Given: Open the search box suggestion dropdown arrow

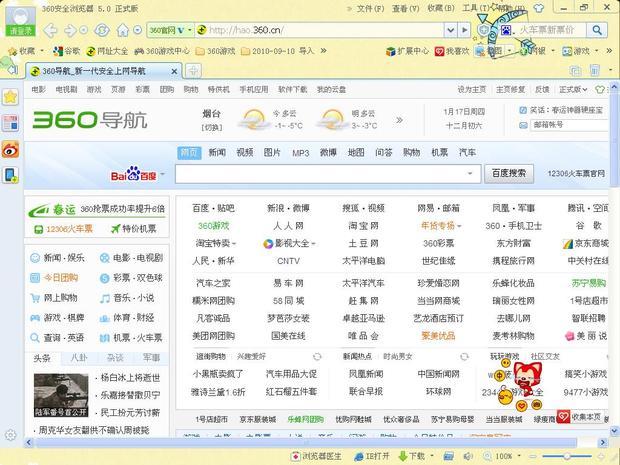Looking at the screenshot, I should (470, 174).
